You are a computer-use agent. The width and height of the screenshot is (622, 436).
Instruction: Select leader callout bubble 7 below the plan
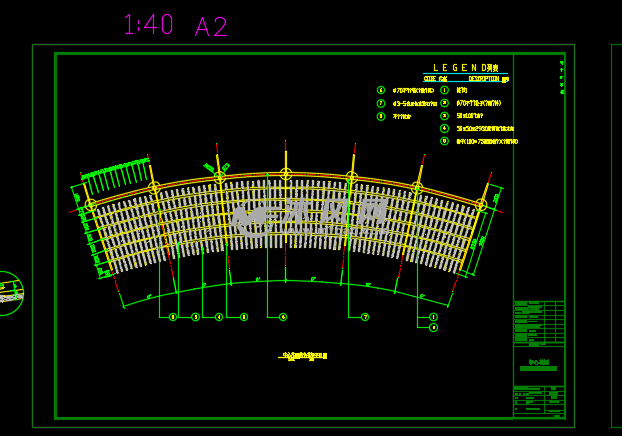(365, 317)
